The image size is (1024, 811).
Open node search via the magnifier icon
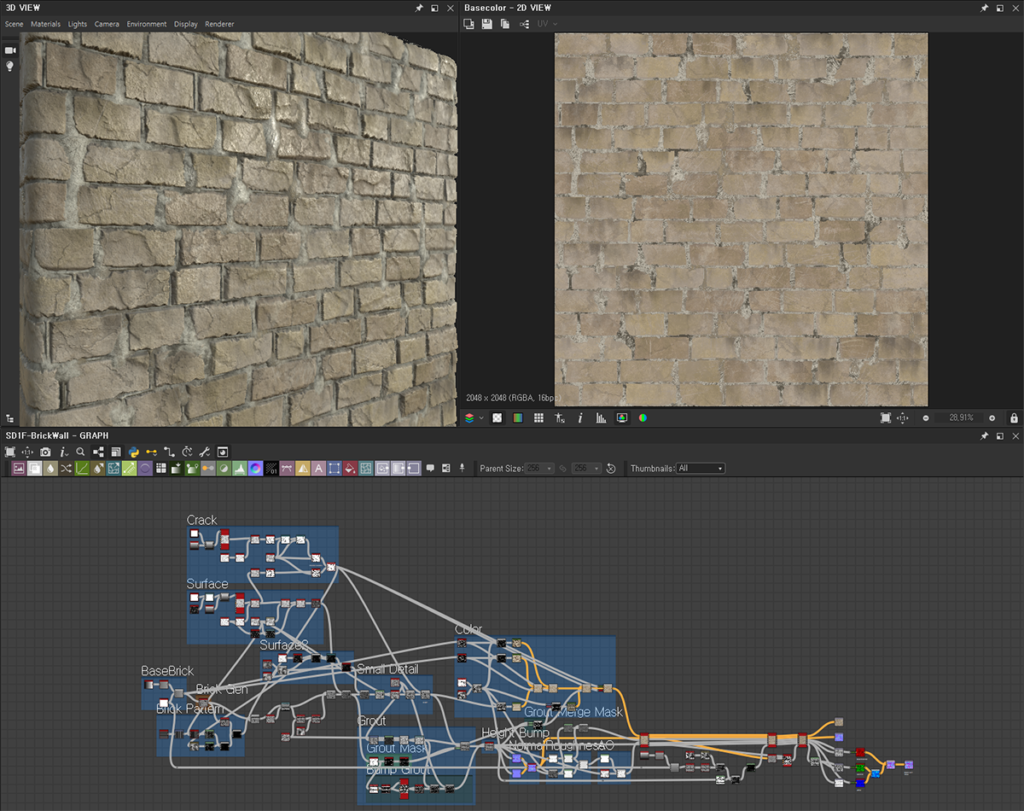[81, 452]
